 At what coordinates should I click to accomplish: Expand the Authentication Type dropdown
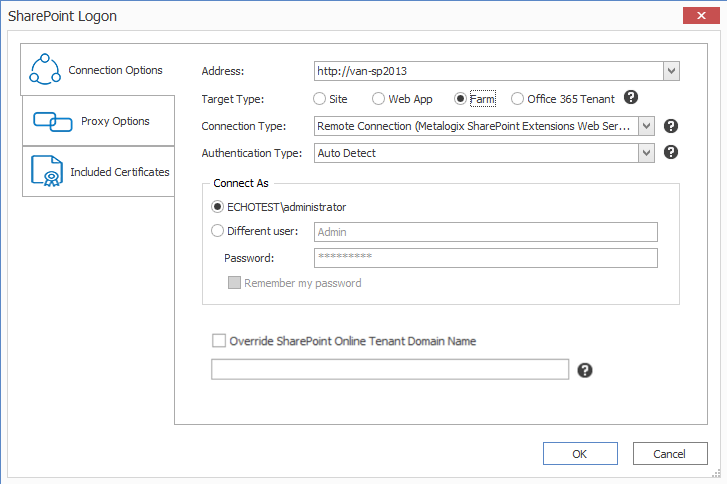pos(646,153)
